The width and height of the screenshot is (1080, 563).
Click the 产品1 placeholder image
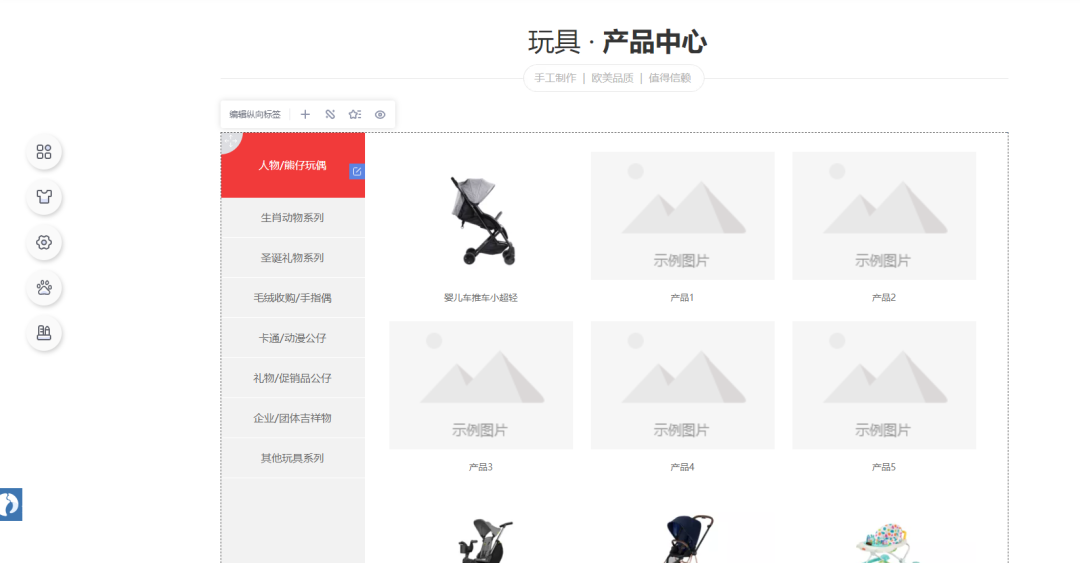pos(683,216)
